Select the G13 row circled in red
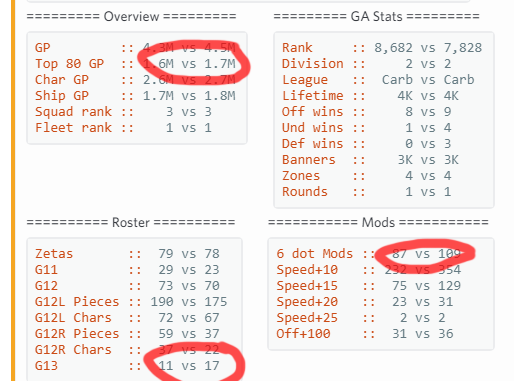The height and width of the screenshot is (381, 514). click(127, 366)
